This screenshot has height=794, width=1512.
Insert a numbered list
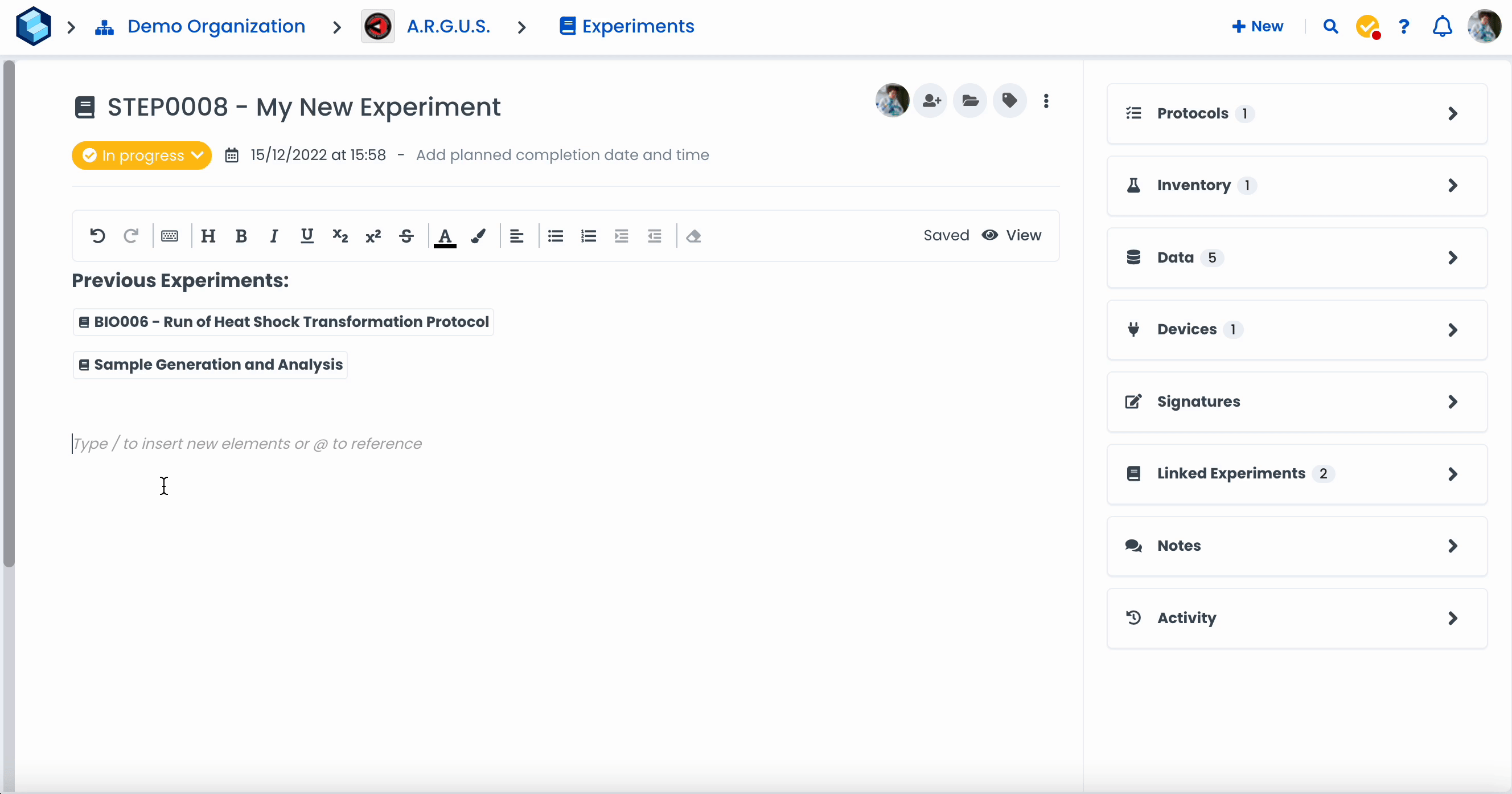[x=588, y=236]
